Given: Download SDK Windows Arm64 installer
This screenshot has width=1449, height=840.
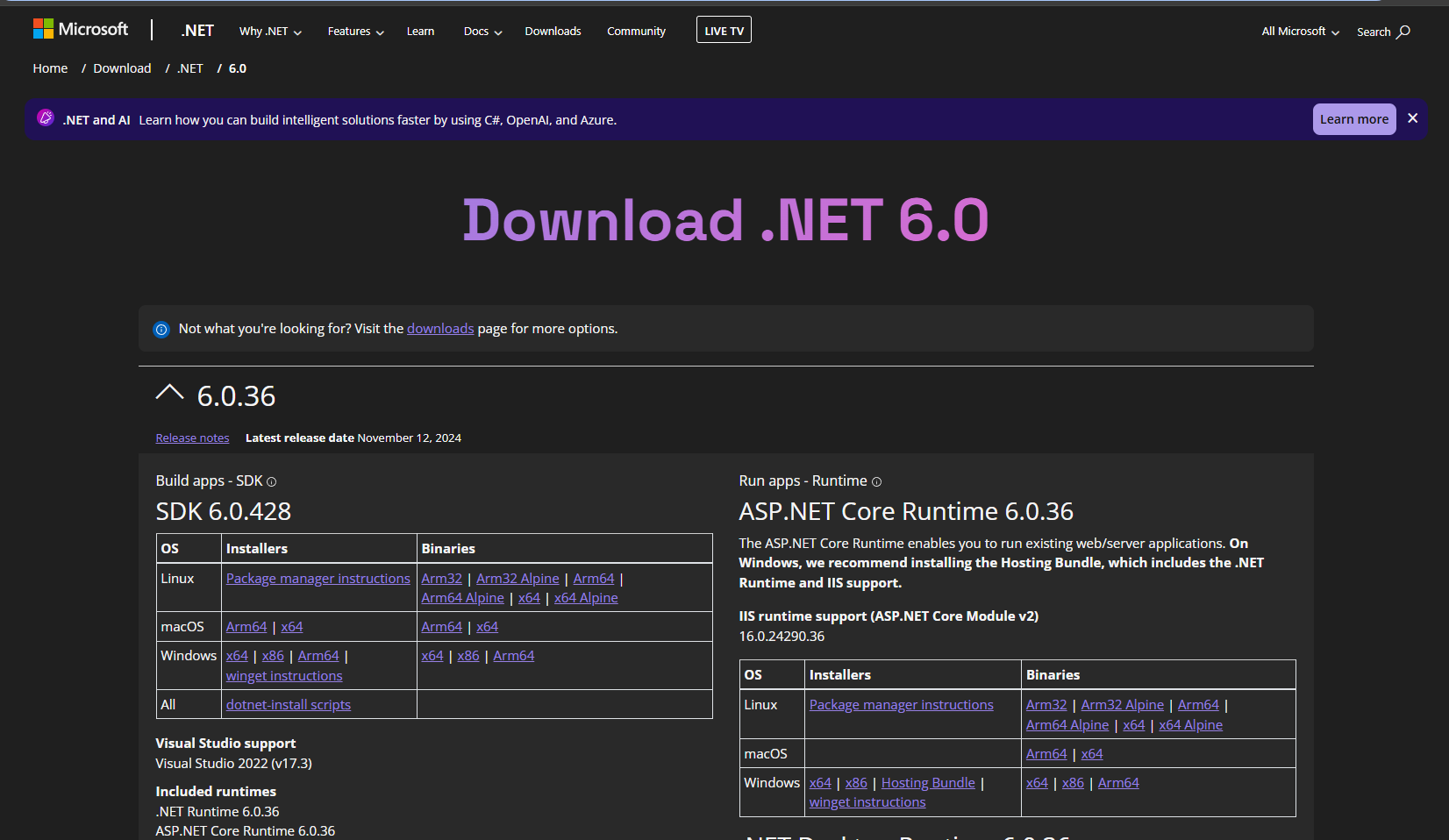Looking at the screenshot, I should pos(318,656).
